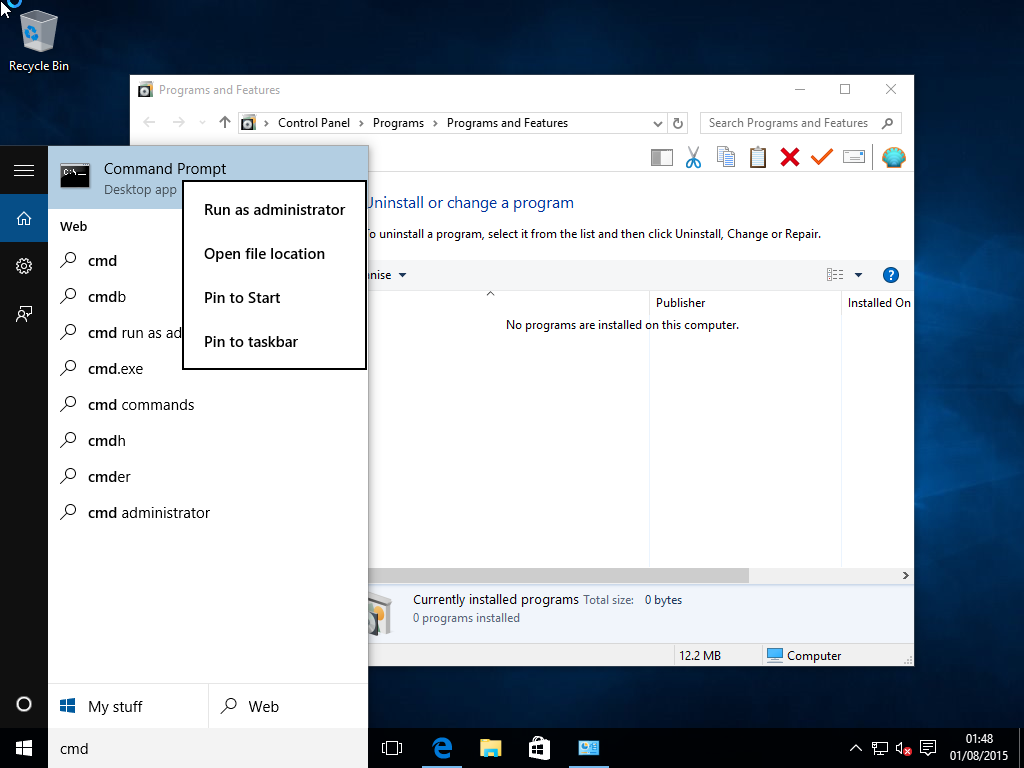The height and width of the screenshot is (768, 1024).
Task: Click the Publisher column header
Action: (x=744, y=302)
